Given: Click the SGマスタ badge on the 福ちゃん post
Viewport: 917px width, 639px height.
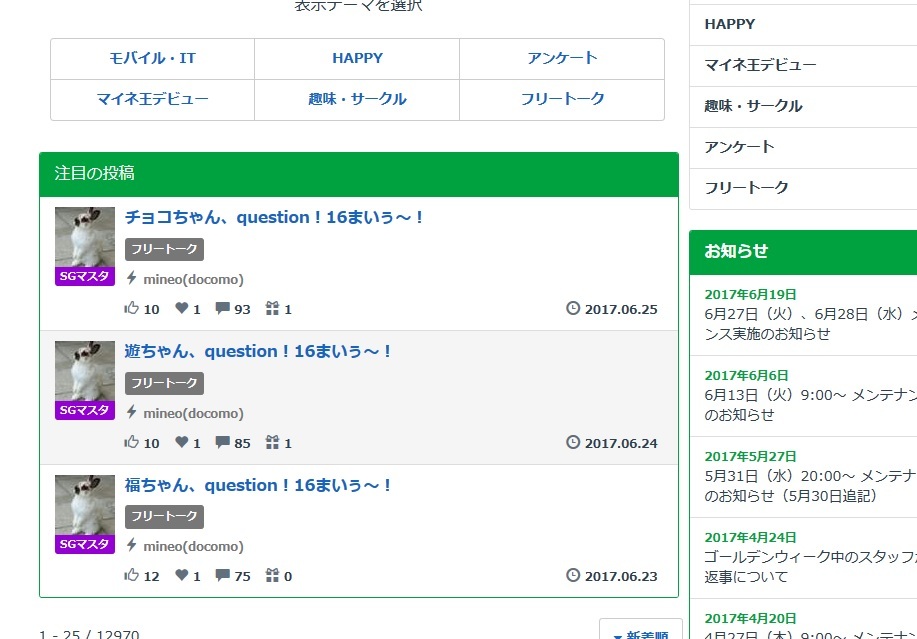Looking at the screenshot, I should tap(84, 545).
